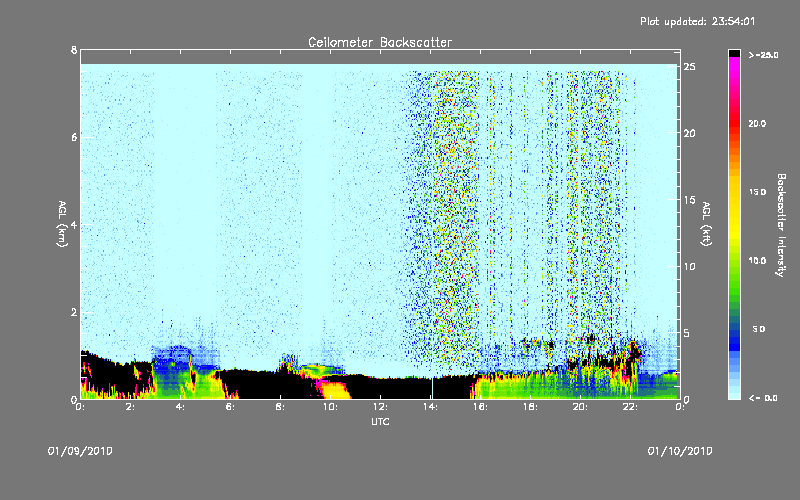
Task: Click the "10" tick on kft axis
Action: 690,266
